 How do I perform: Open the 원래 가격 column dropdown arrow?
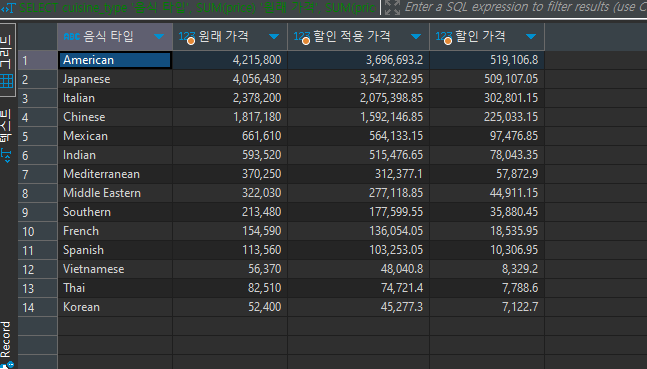[x=274, y=37]
